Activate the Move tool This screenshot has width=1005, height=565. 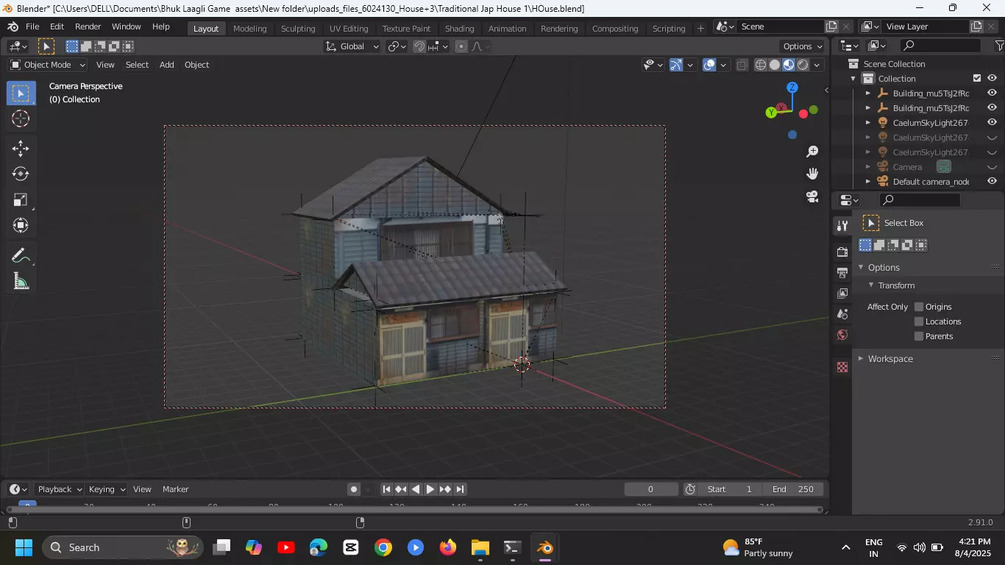point(20,149)
